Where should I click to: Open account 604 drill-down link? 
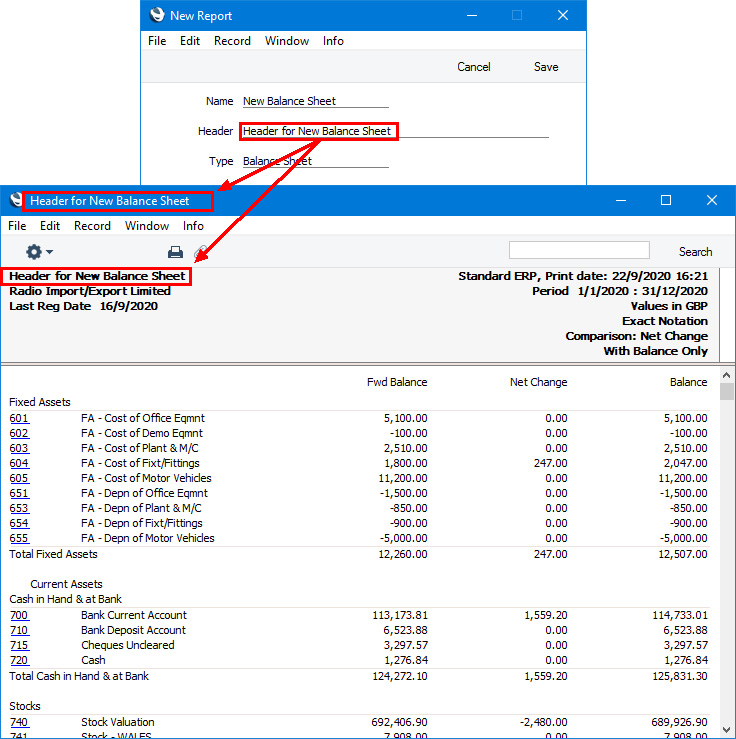click(x=19, y=463)
